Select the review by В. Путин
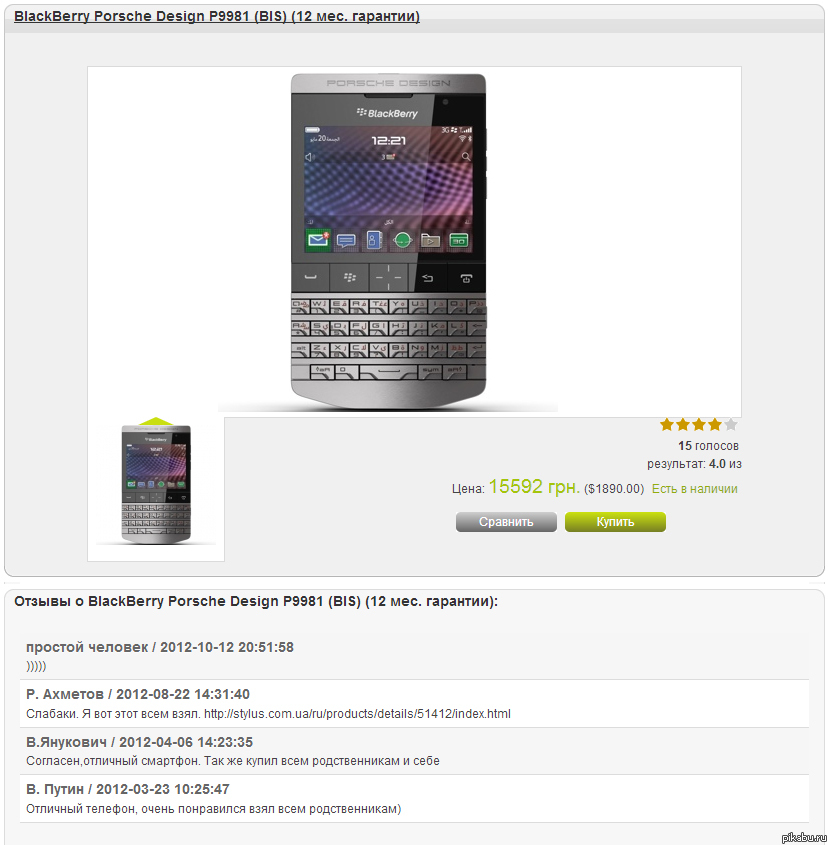828x845 pixels. [414, 799]
